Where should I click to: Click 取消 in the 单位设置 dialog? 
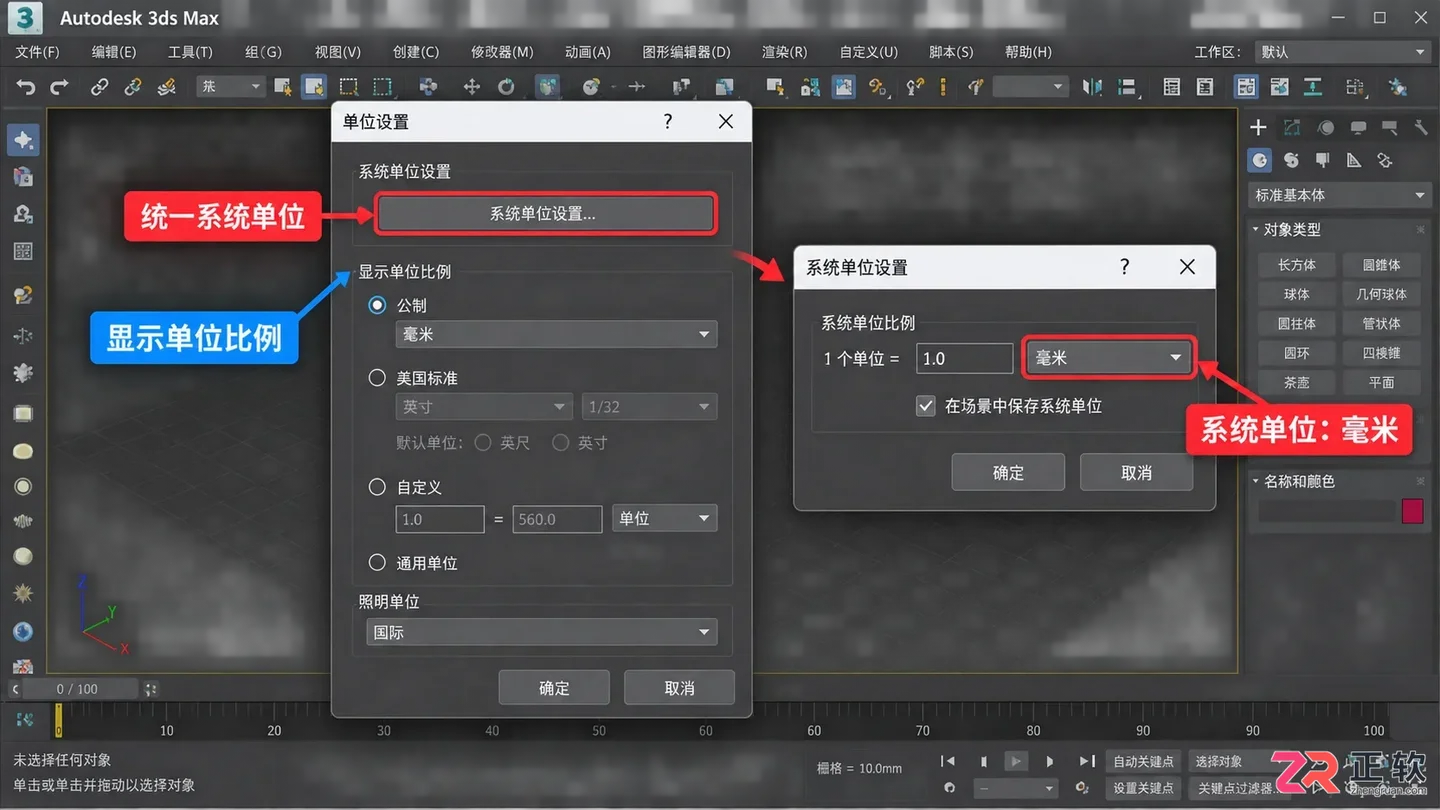679,688
